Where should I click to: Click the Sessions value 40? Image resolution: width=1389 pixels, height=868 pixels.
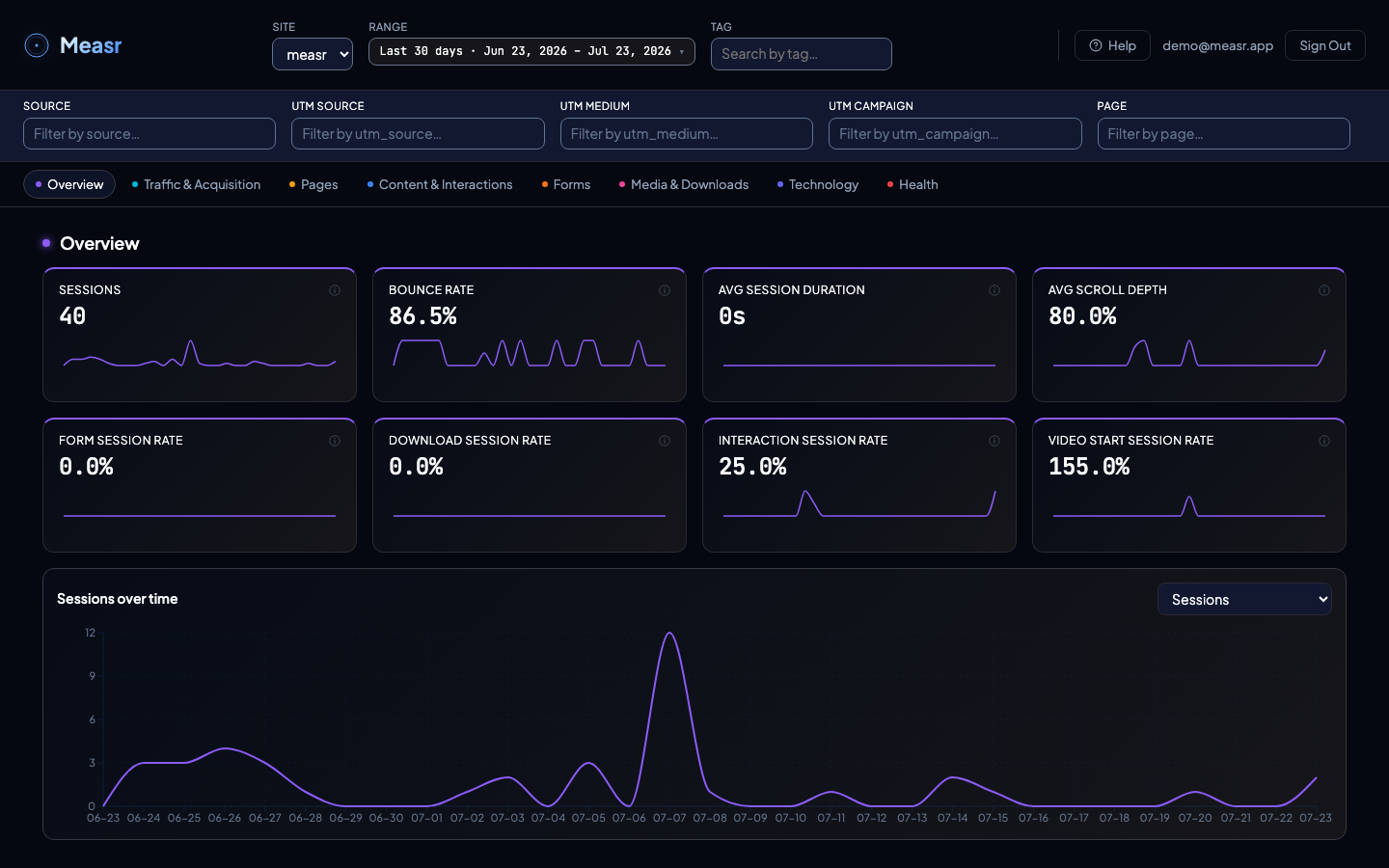click(x=72, y=316)
